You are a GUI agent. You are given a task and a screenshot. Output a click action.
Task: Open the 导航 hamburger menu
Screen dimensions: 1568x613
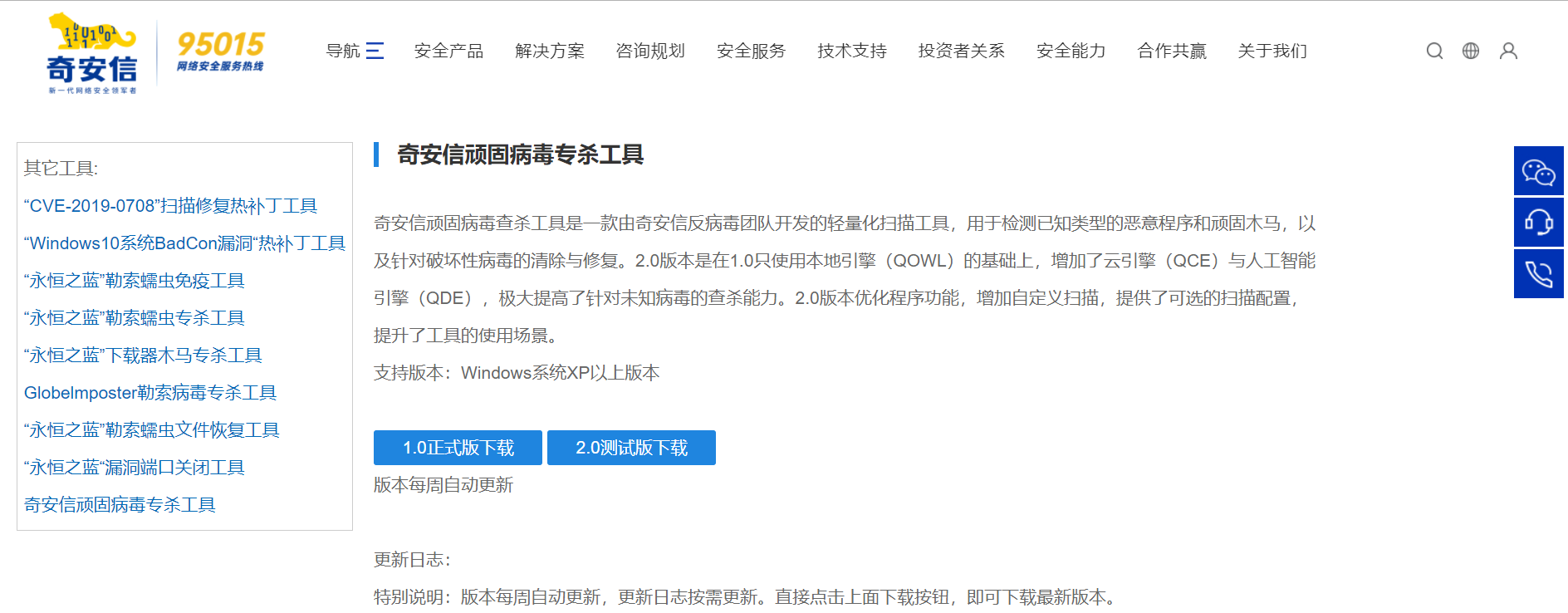pyautogui.click(x=355, y=51)
